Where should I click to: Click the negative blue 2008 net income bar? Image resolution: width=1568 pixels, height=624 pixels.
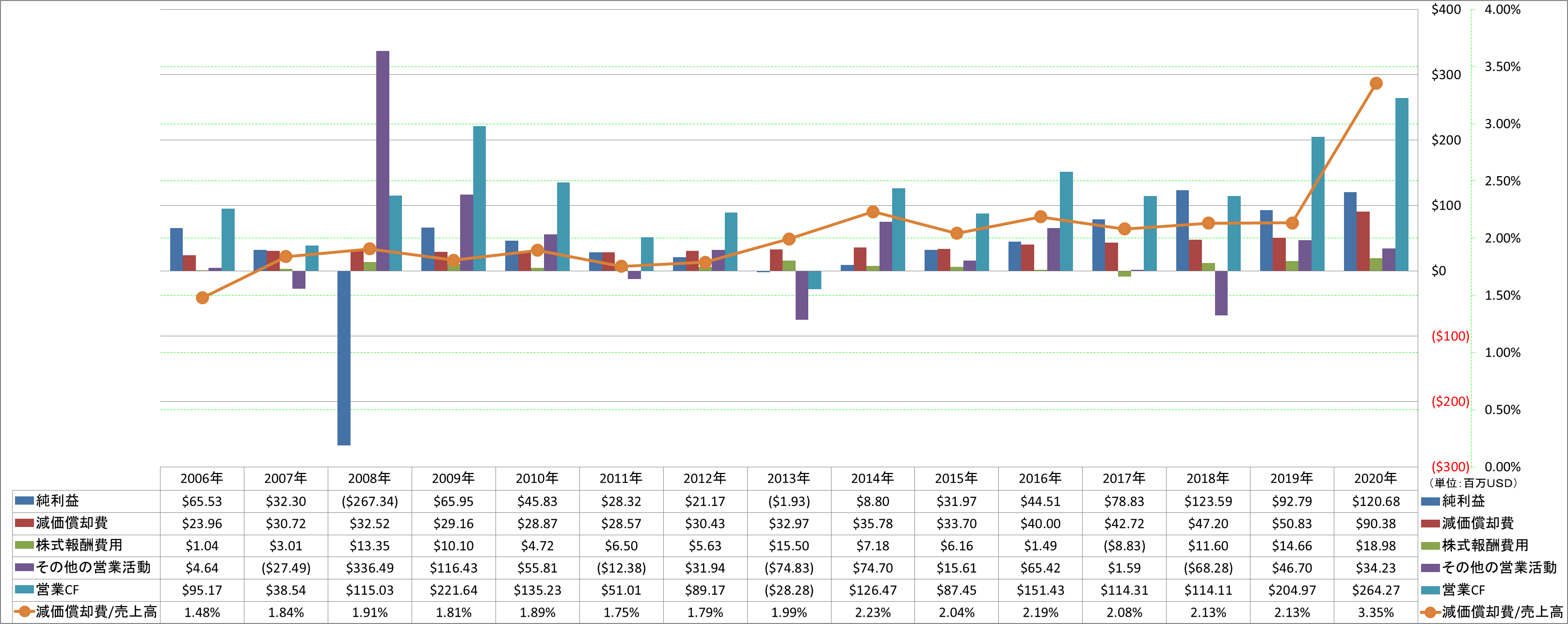click(x=344, y=358)
